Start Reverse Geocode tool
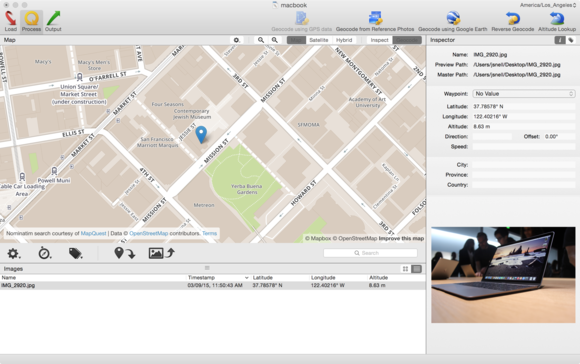The image size is (580, 364). pos(513,21)
